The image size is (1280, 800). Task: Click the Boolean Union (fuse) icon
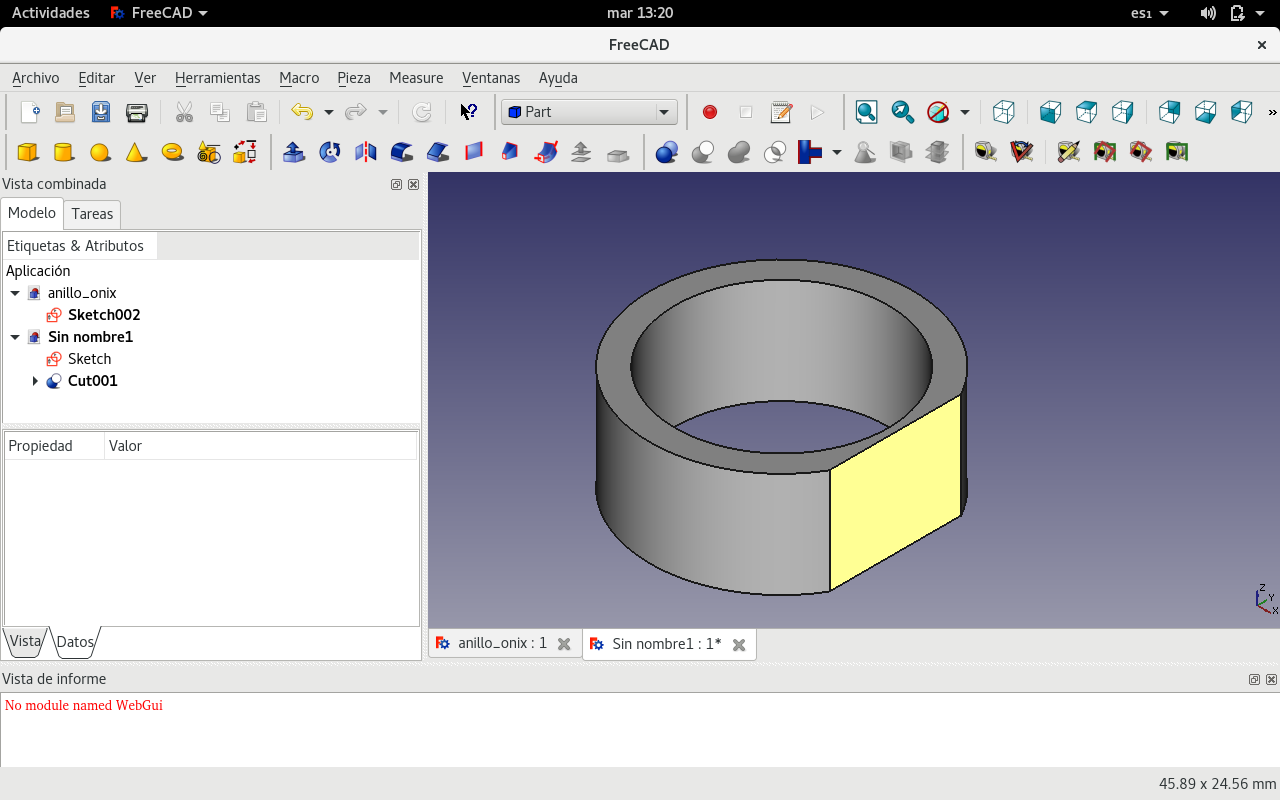pos(739,152)
